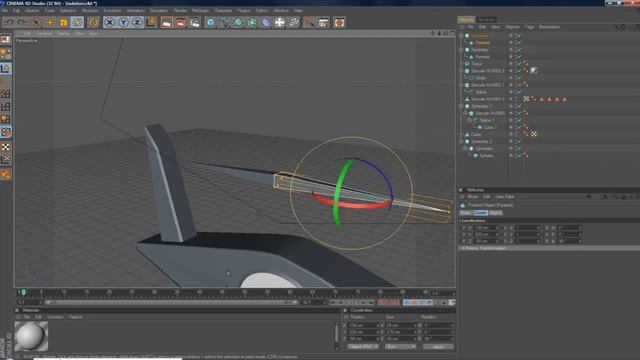Open the Size mode dropdown
Image resolution: width=640 pixels, height=360 pixels.
(x=400, y=347)
